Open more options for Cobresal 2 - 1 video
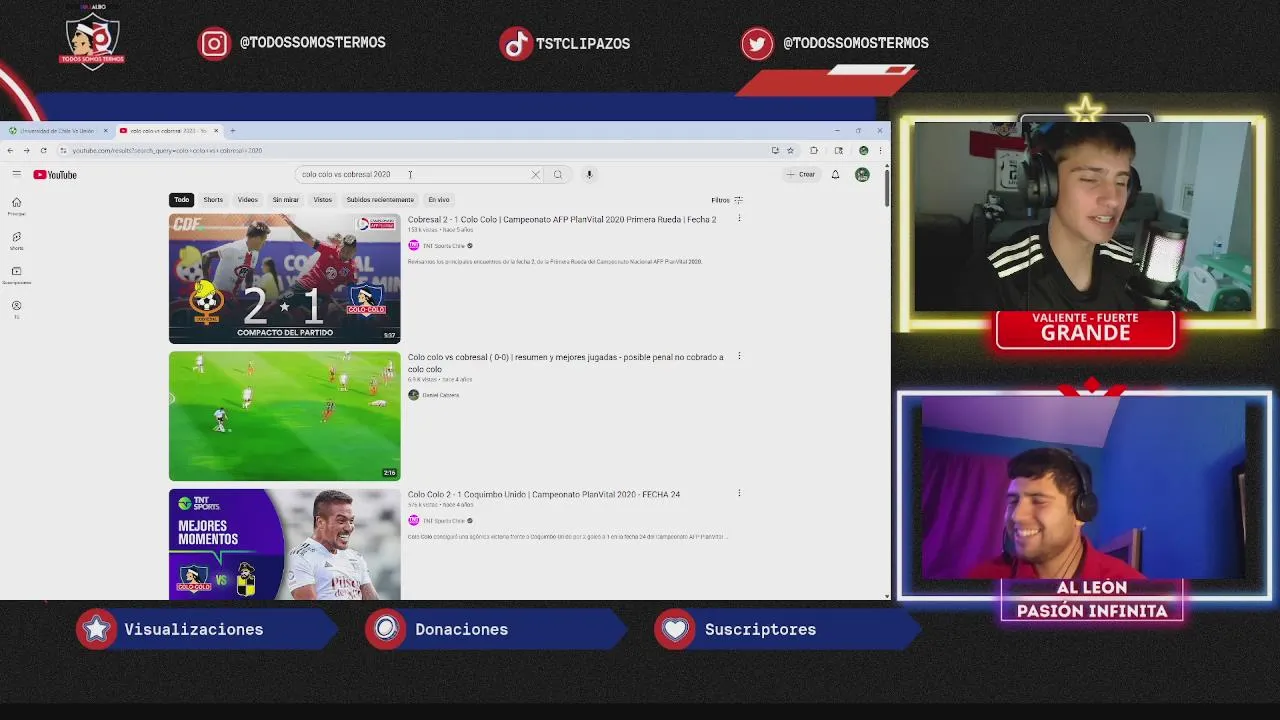The image size is (1280, 720). (x=739, y=218)
